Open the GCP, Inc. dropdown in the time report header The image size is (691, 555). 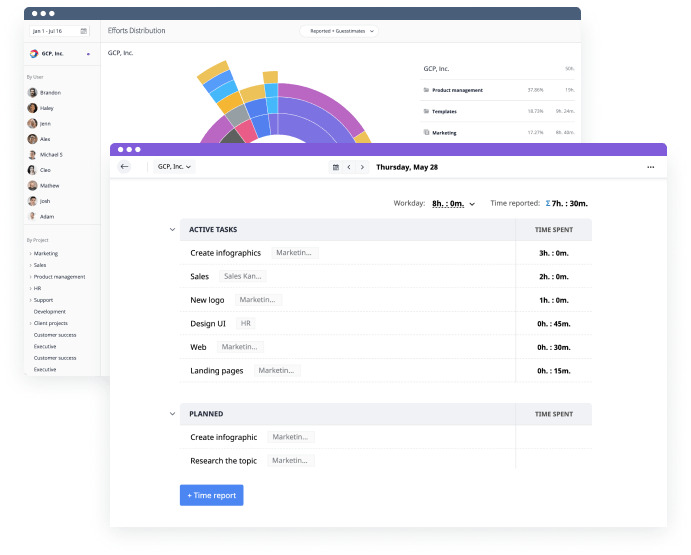tap(174, 167)
